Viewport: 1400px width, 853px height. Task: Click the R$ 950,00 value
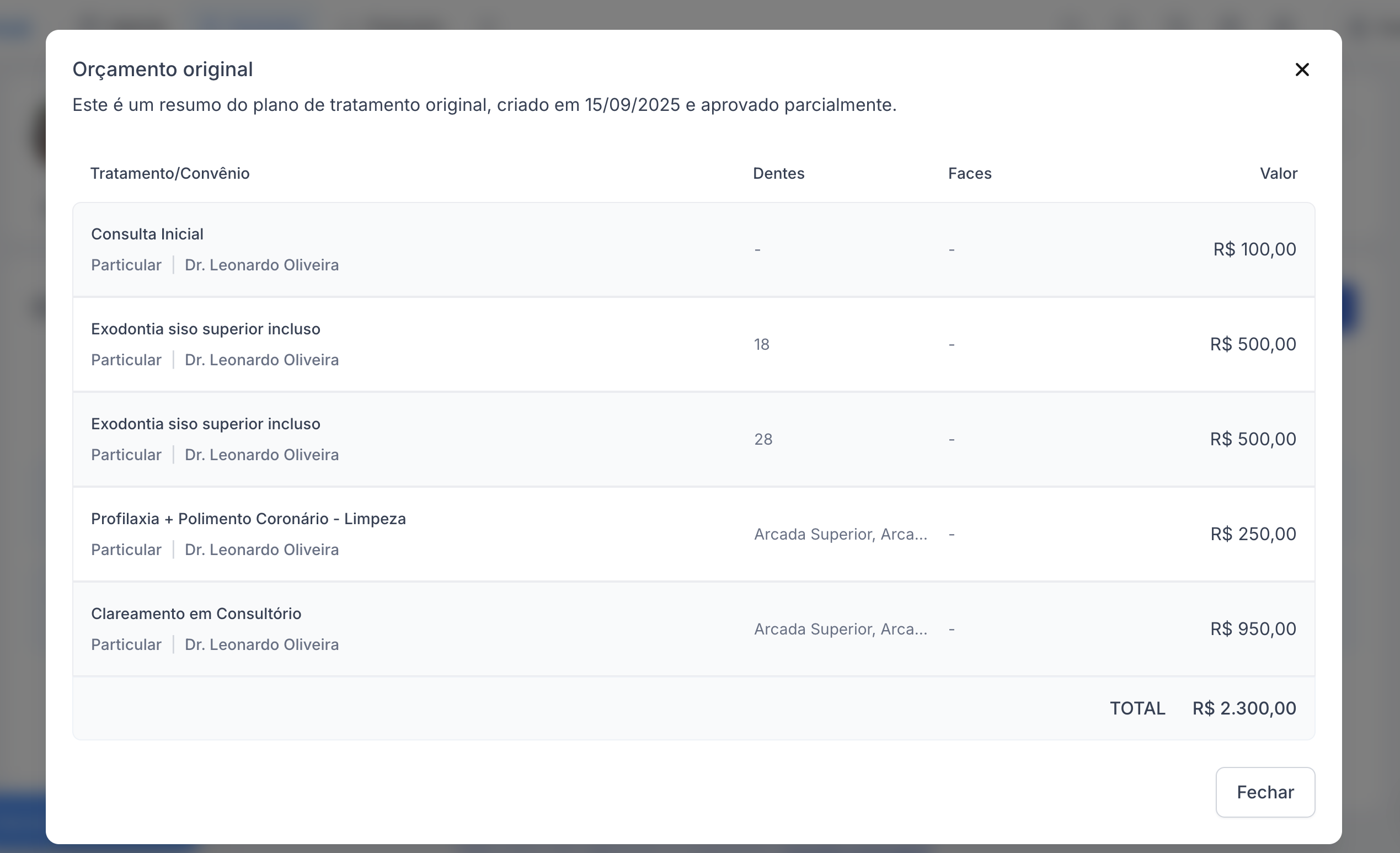[1253, 629]
